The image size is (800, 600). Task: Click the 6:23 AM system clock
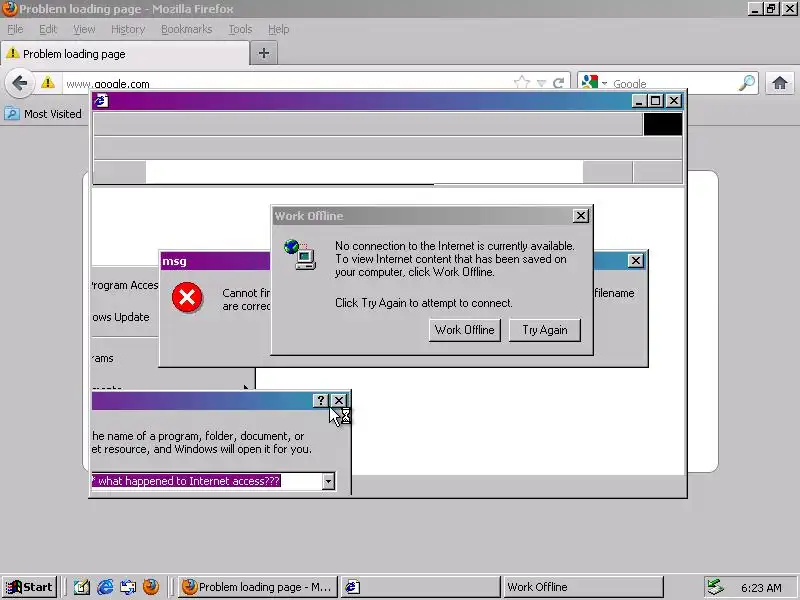click(x=761, y=588)
